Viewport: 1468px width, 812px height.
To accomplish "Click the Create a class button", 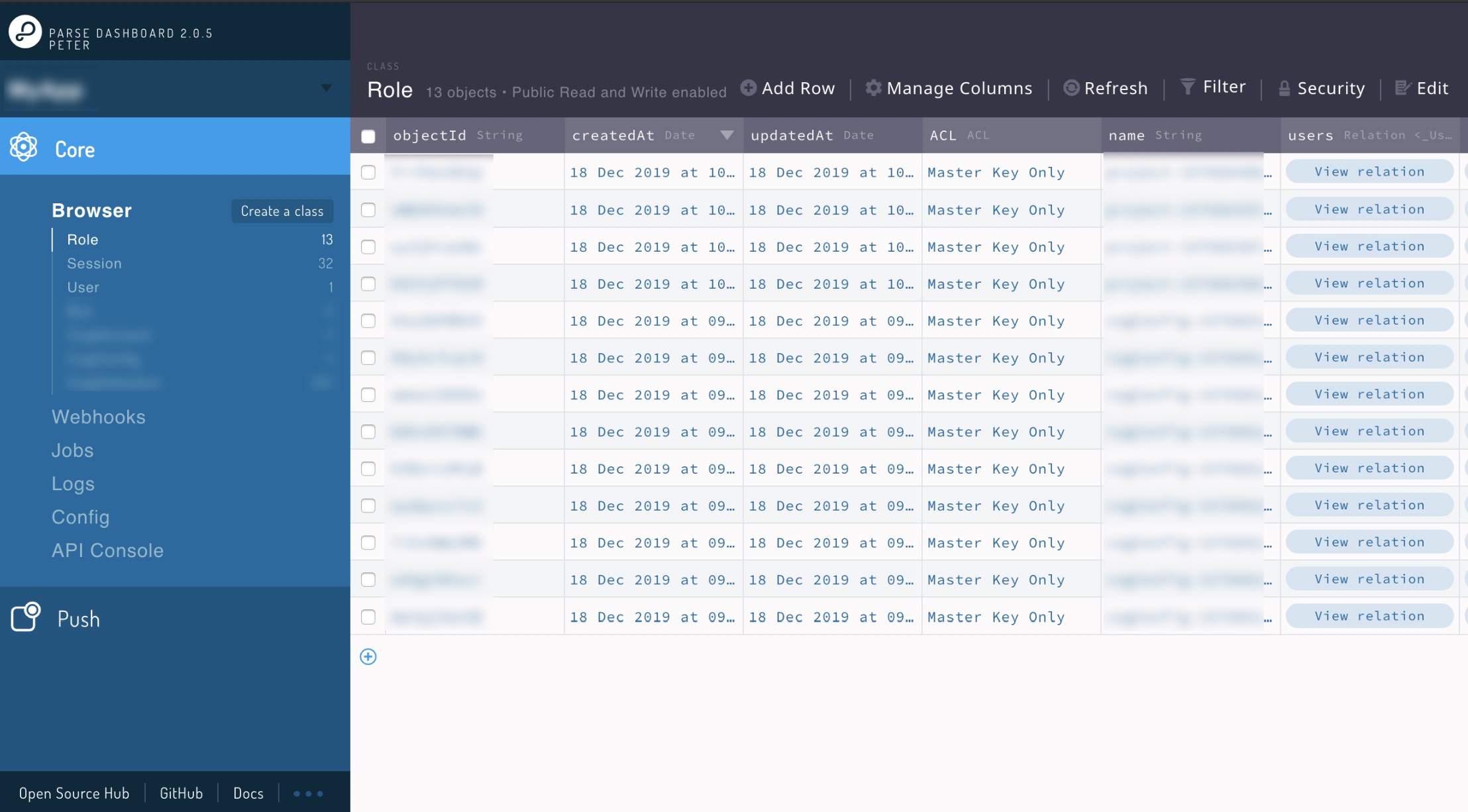I will tap(282, 211).
